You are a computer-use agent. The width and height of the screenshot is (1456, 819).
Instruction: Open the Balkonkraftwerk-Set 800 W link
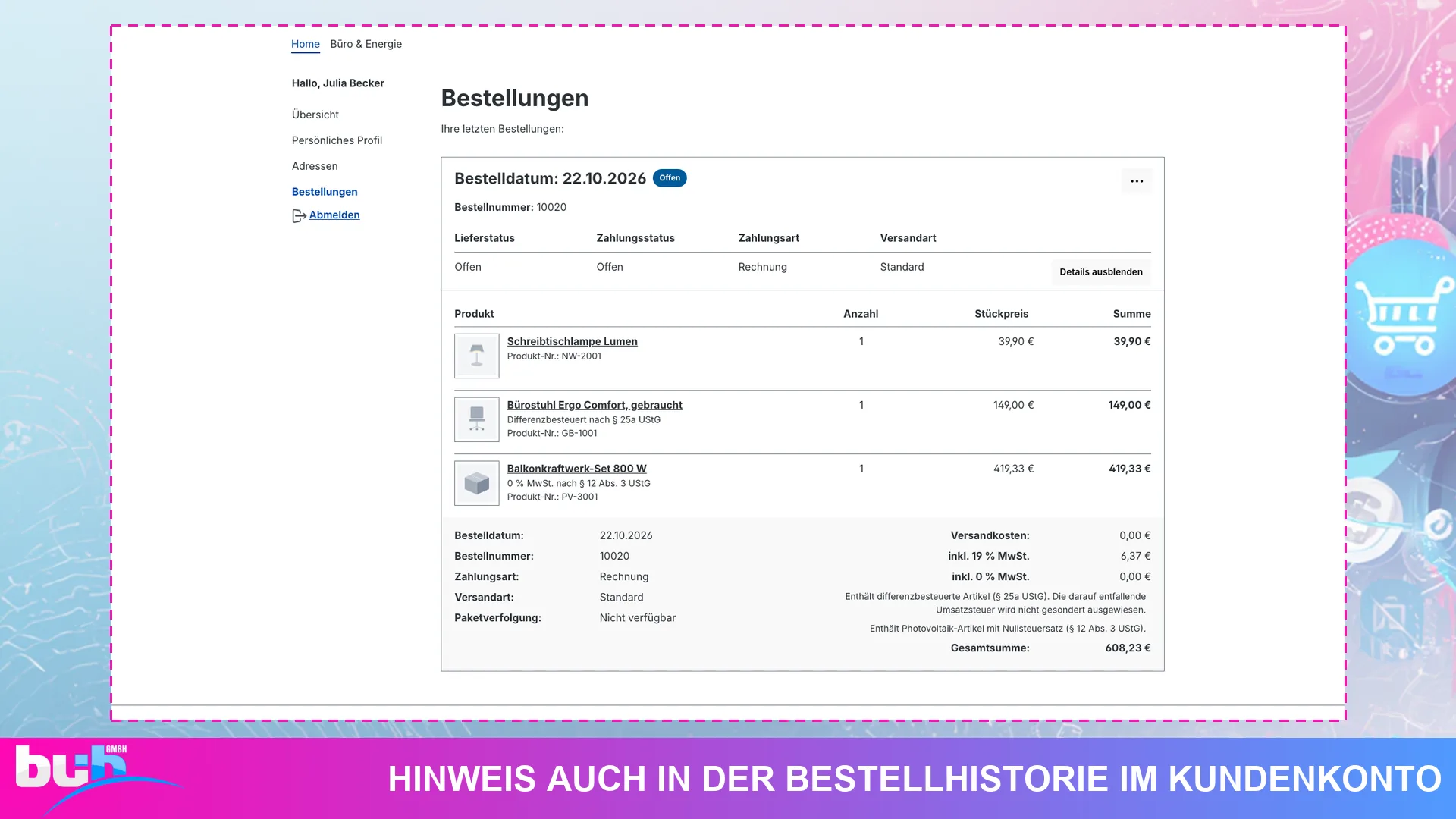coord(576,469)
